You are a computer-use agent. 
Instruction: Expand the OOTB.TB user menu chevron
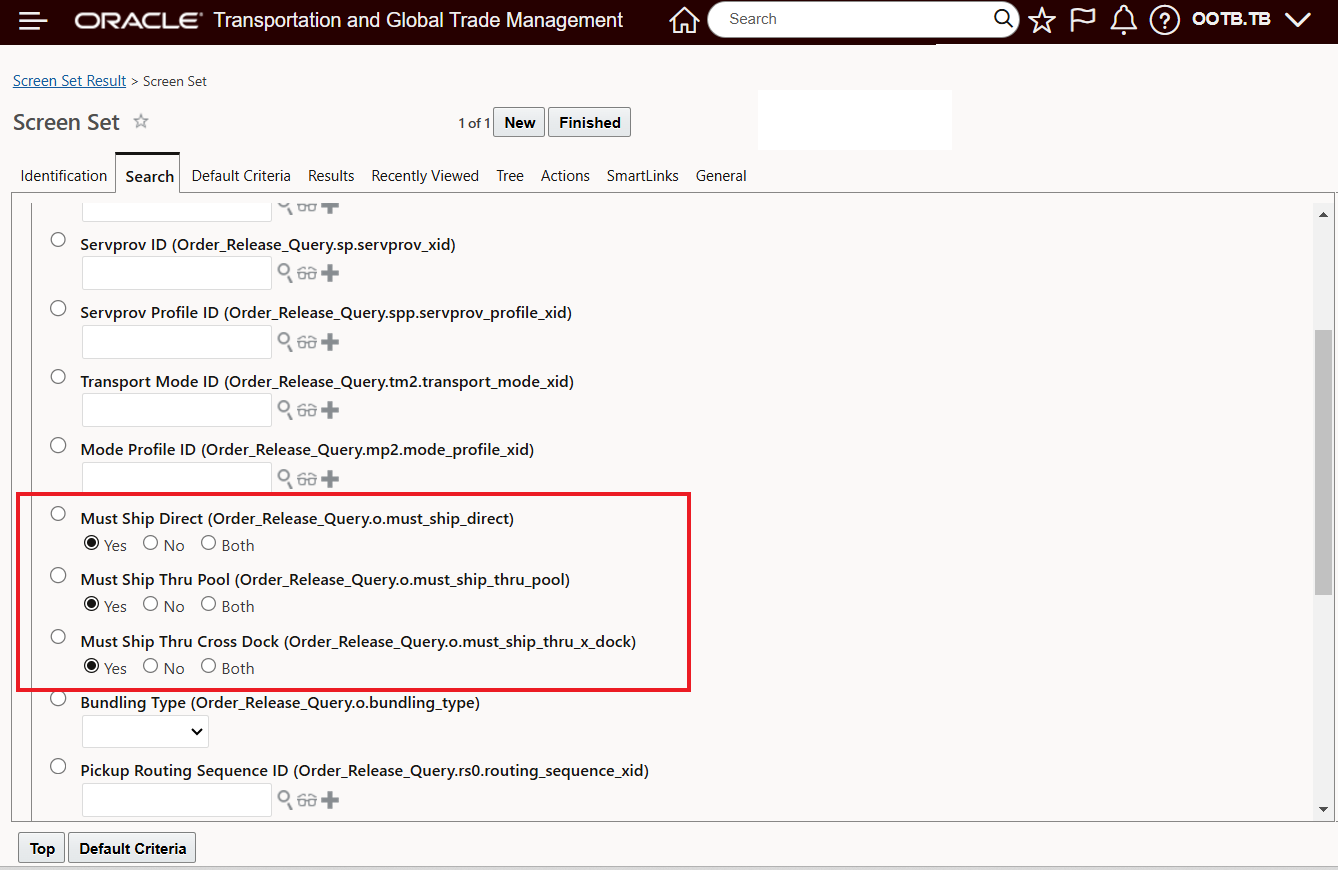(x=1297, y=20)
